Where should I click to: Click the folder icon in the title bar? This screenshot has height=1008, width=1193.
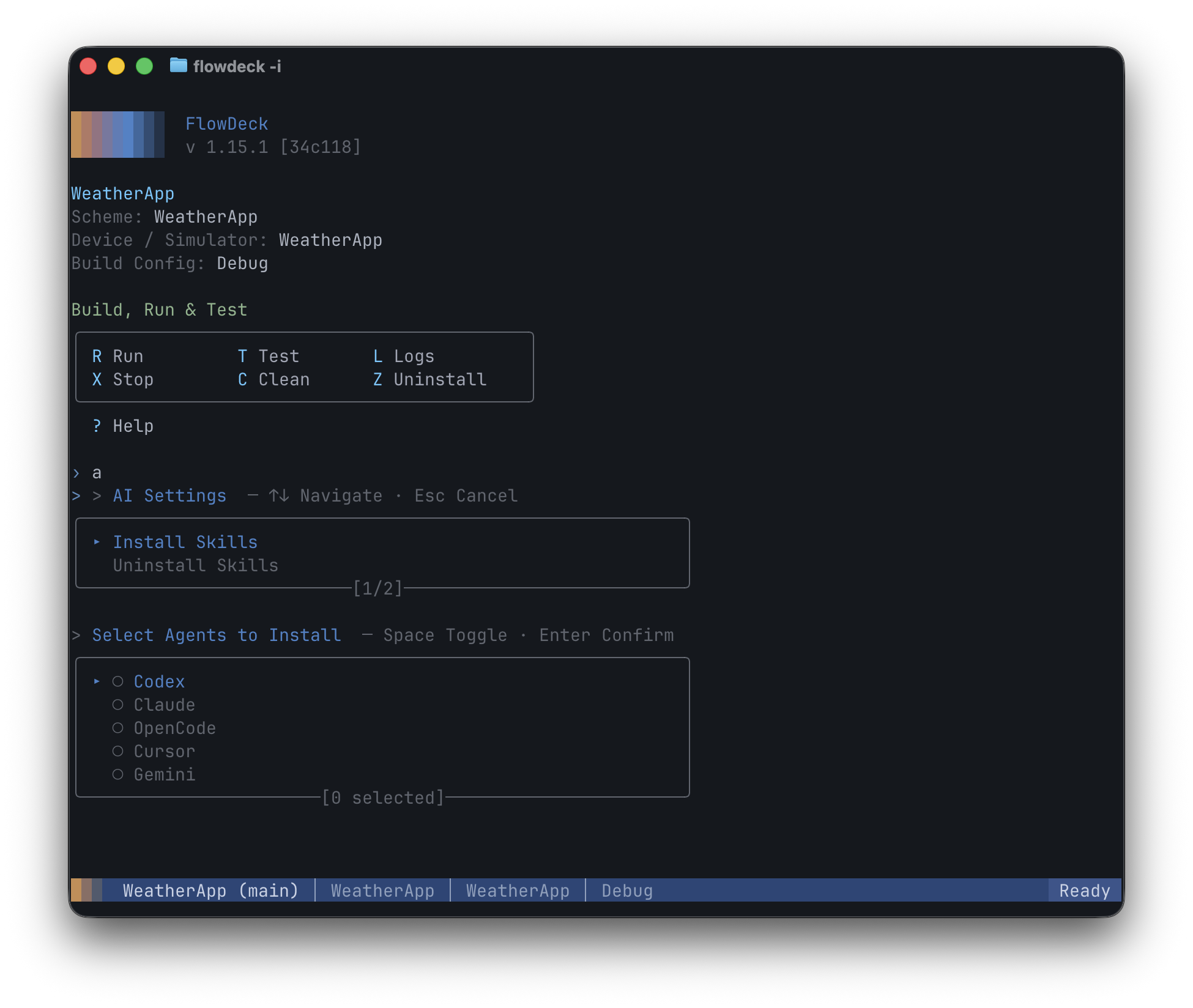178,65
